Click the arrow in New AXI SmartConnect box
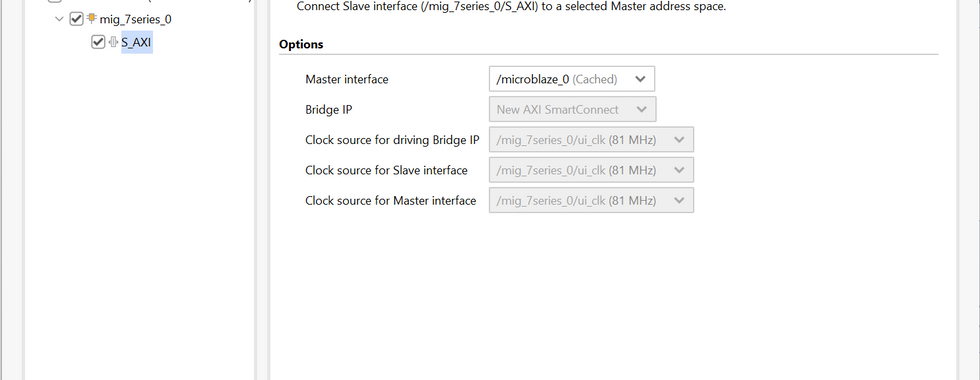This screenshot has height=380, width=980. point(641,109)
